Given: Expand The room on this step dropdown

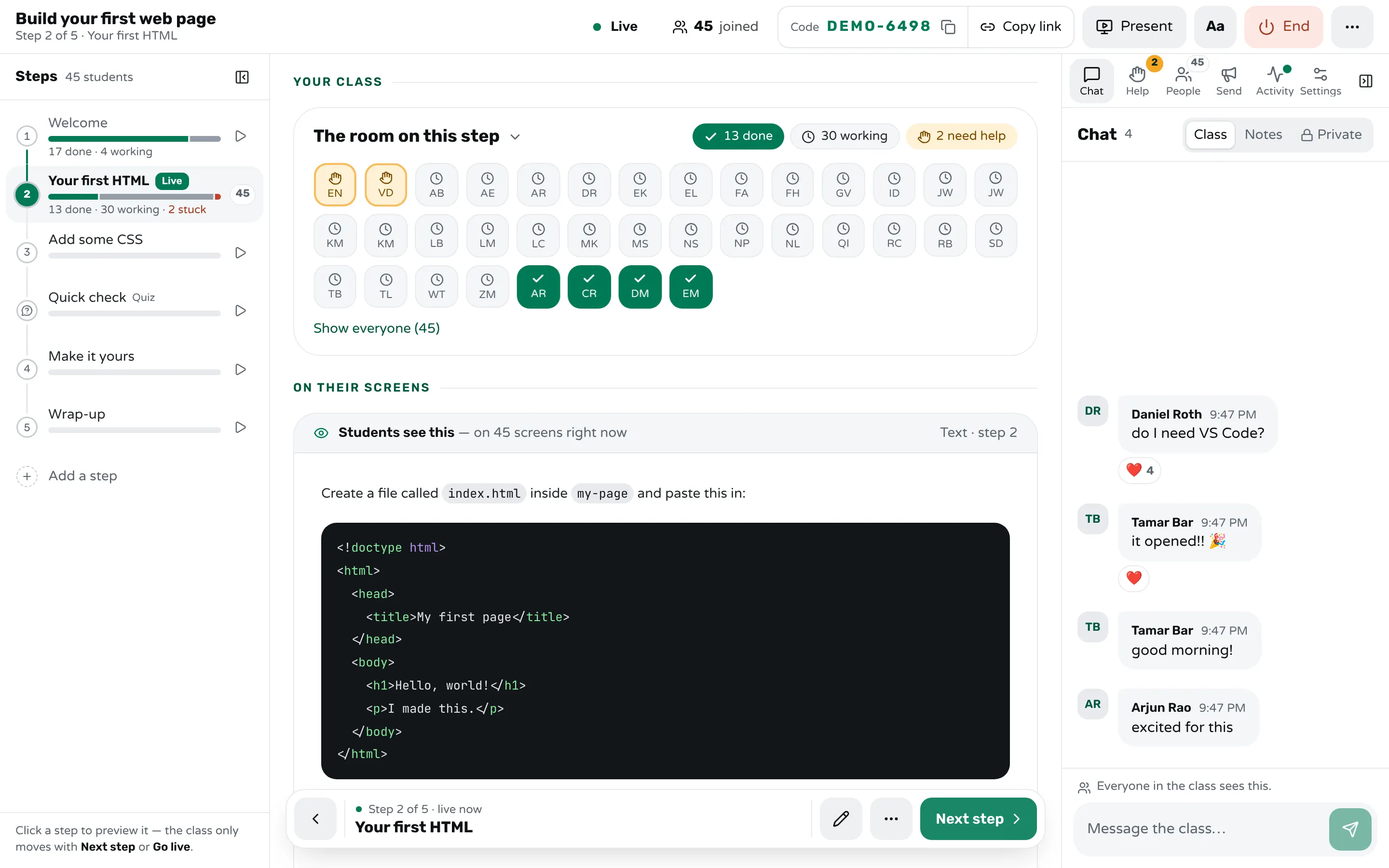Looking at the screenshot, I should (515, 136).
